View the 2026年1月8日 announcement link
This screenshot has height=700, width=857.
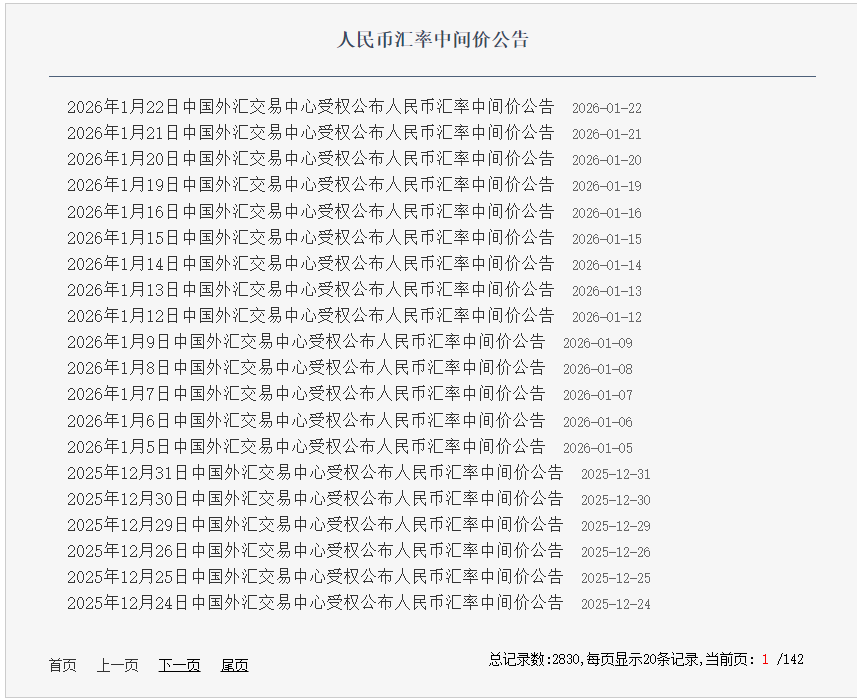coord(306,368)
